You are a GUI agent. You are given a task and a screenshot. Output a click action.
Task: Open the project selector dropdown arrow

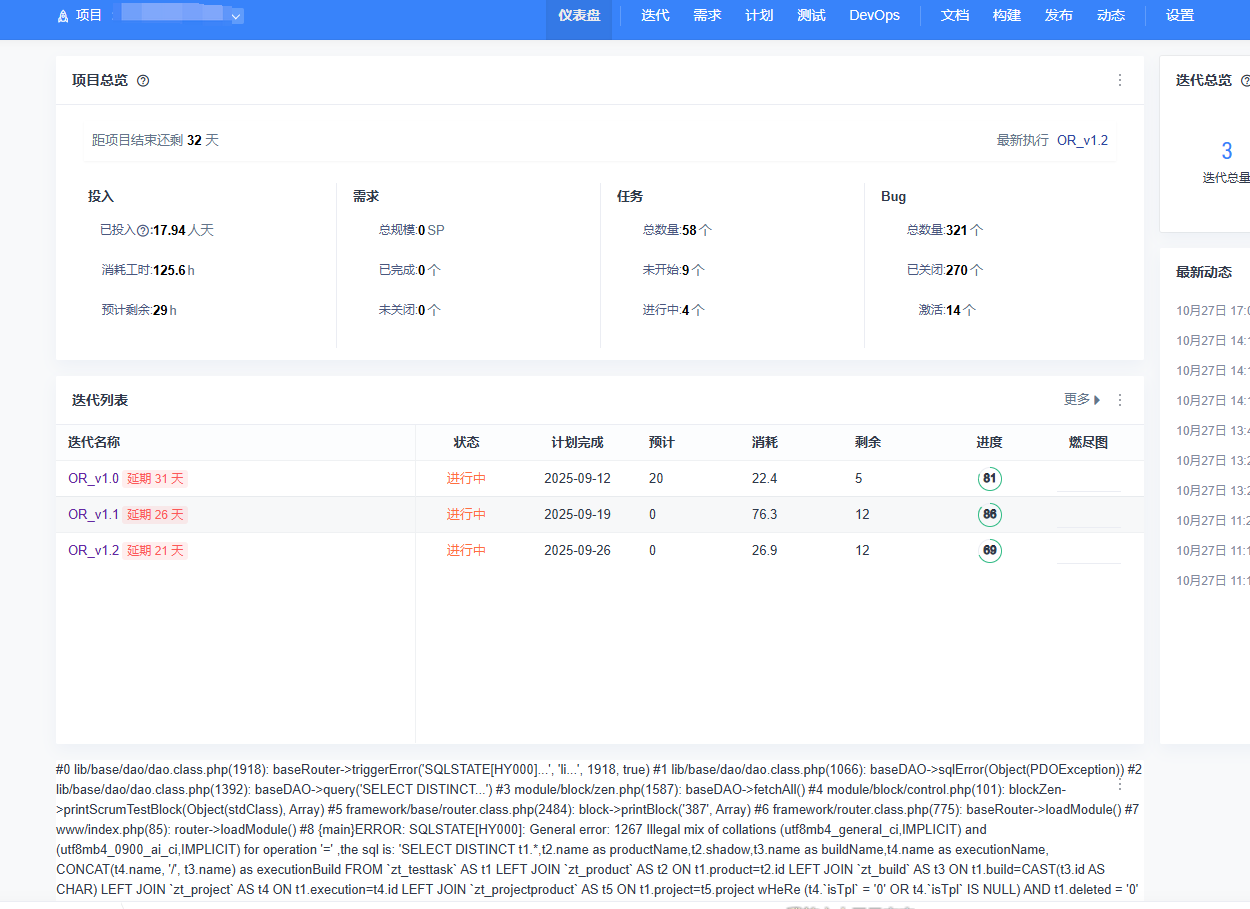236,16
